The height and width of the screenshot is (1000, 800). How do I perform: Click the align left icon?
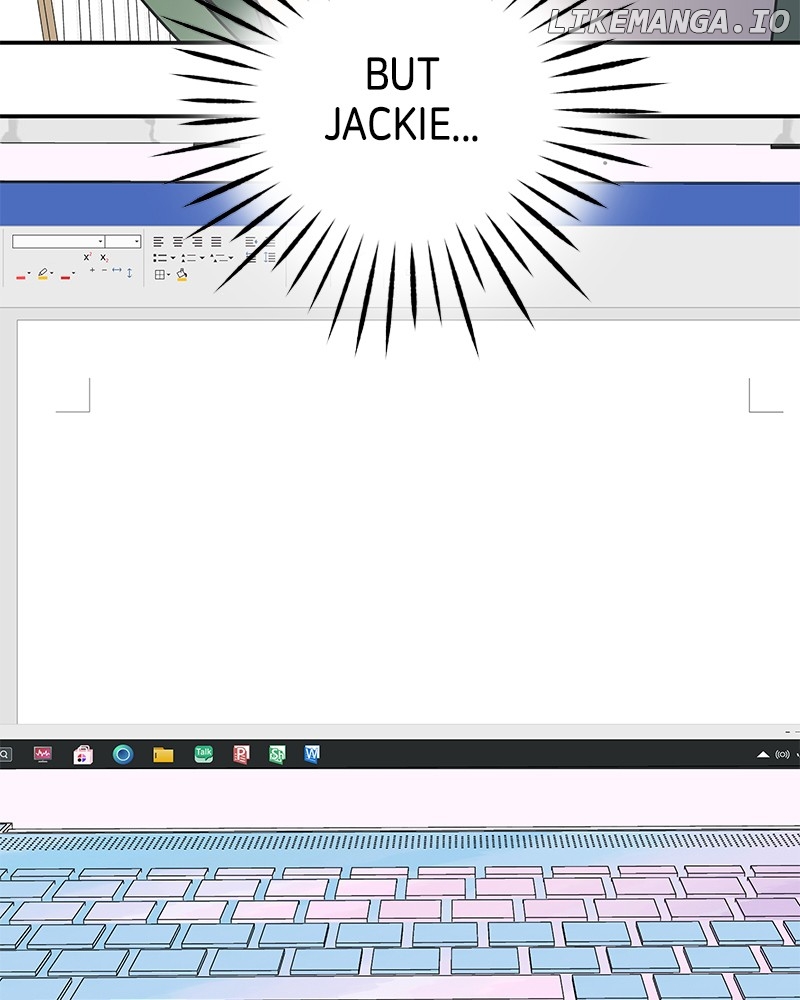(x=159, y=242)
